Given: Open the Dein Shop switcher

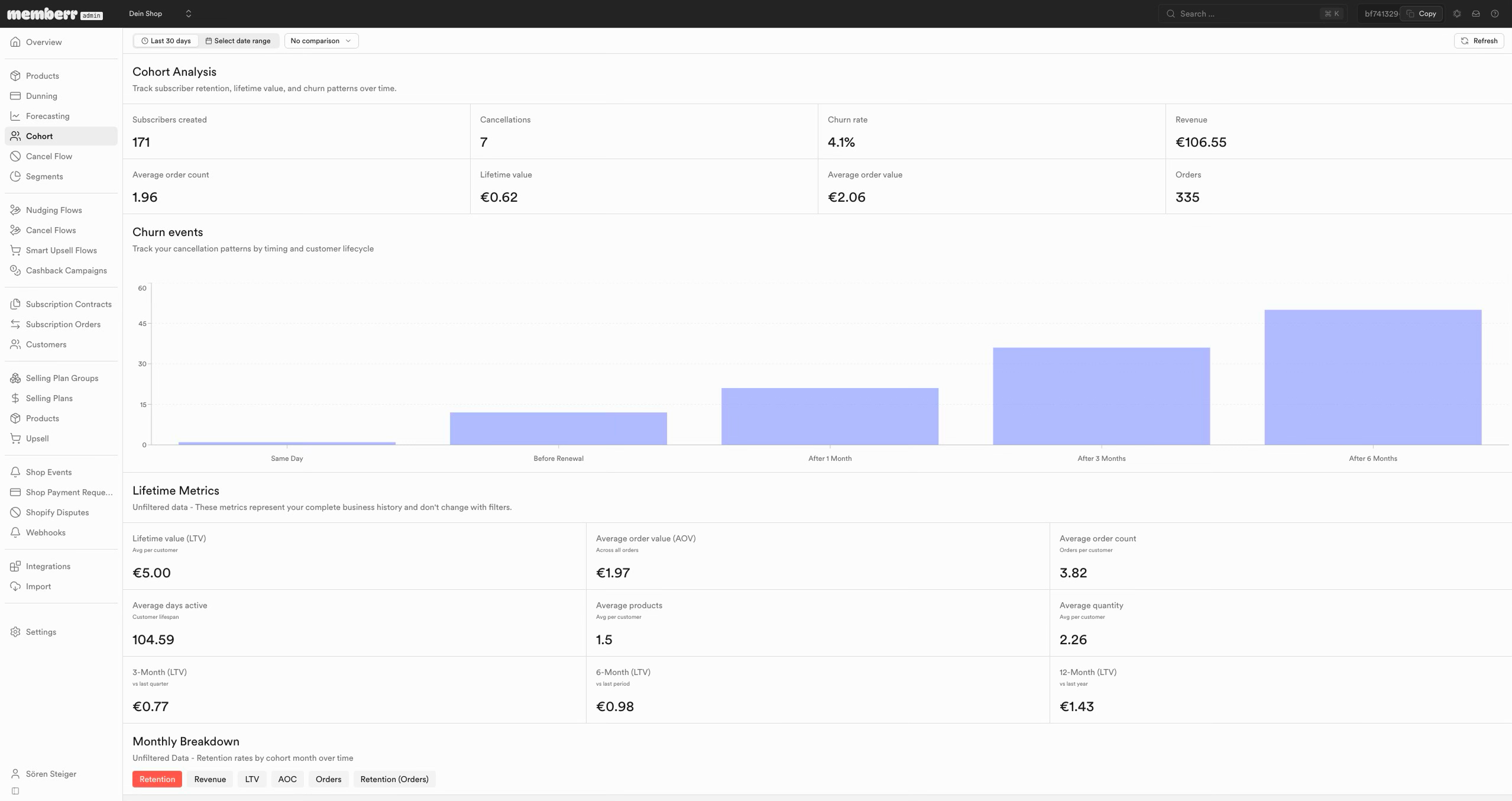Looking at the screenshot, I should tap(160, 14).
